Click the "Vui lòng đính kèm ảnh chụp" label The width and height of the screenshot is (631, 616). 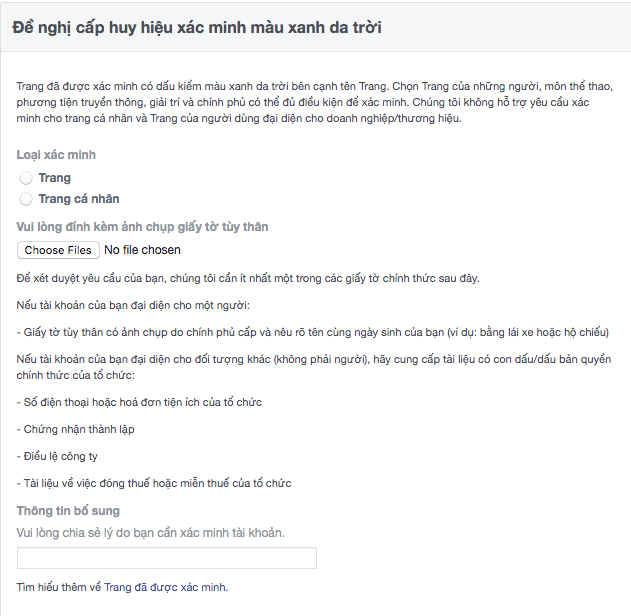pyautogui.click(x=142, y=227)
